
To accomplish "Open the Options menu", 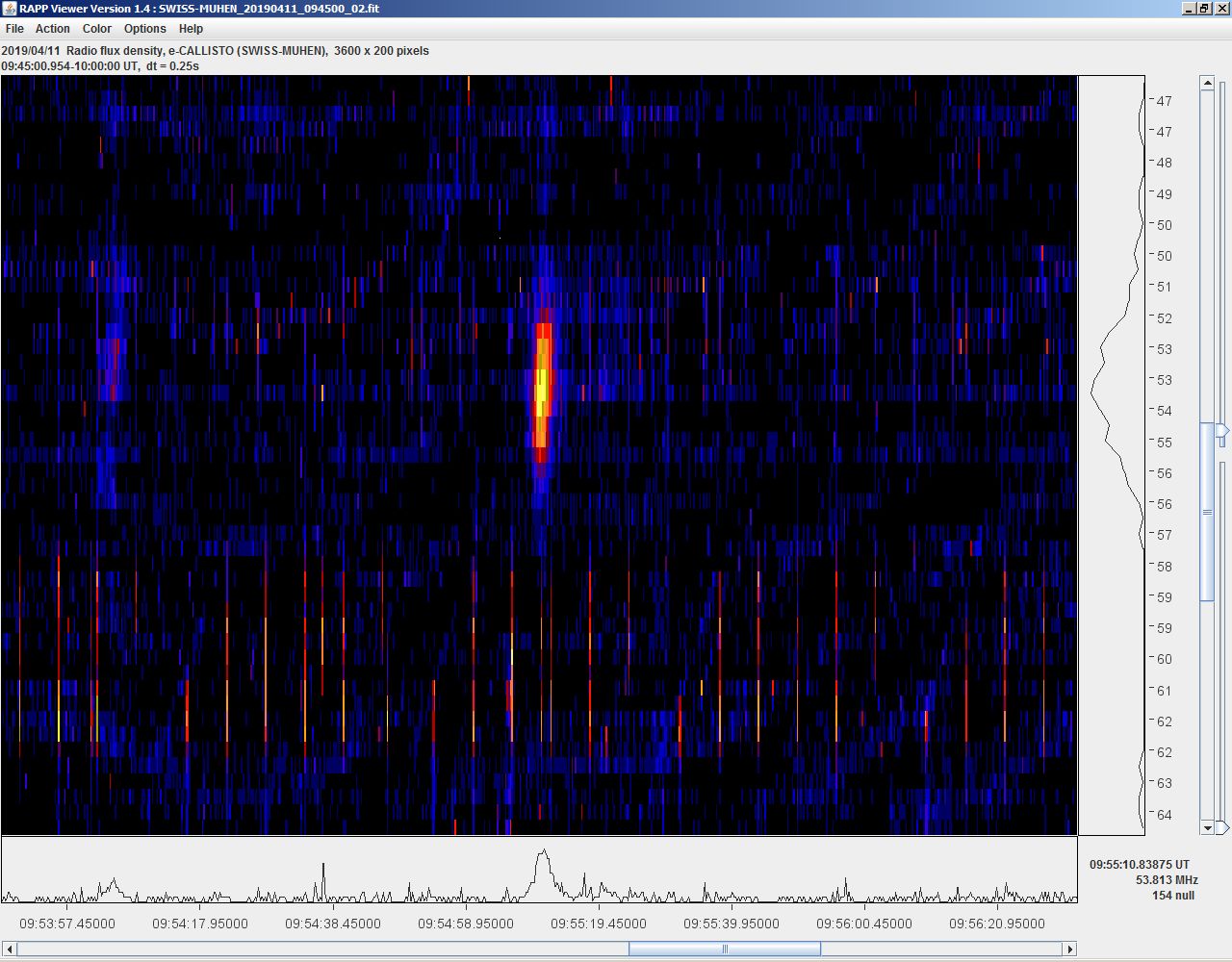I will tap(145, 29).
